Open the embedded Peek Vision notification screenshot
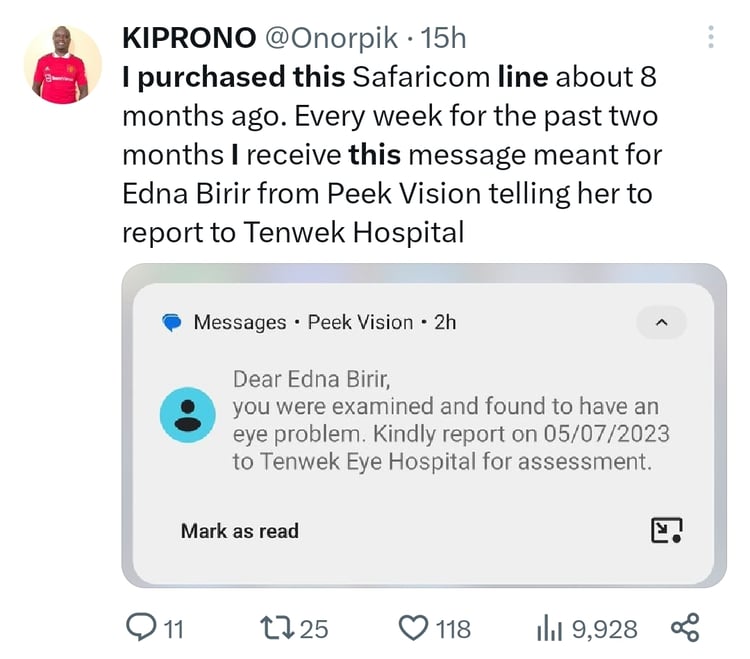 tap(424, 425)
